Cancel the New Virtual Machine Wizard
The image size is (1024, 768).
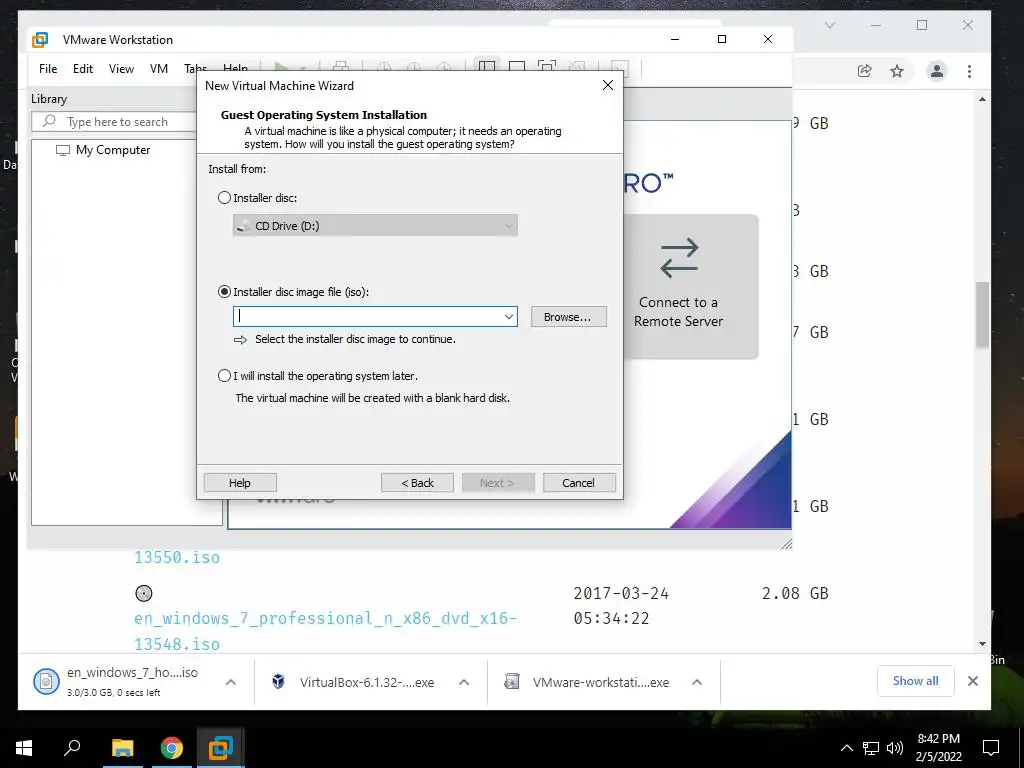(579, 483)
